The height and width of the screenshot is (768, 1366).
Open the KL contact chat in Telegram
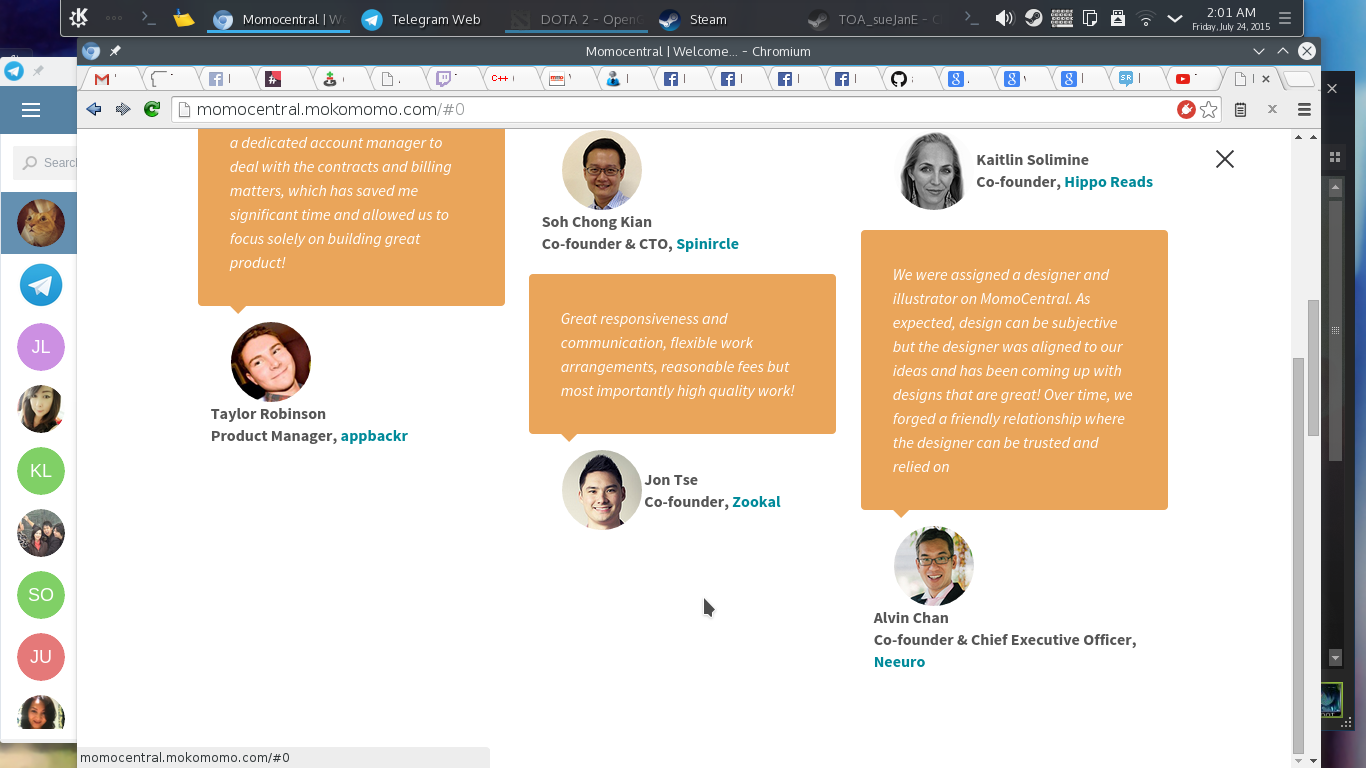[41, 471]
